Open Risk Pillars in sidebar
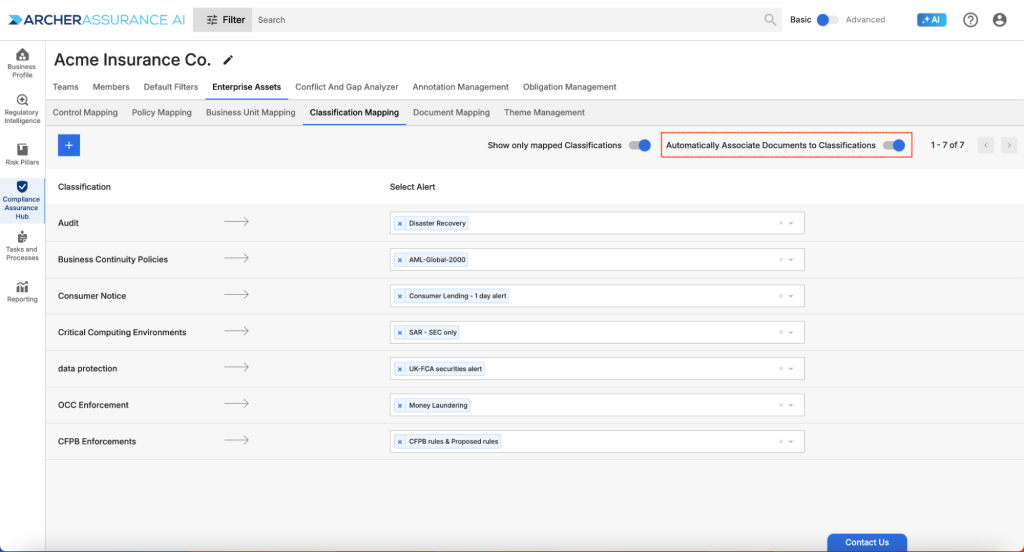1024x552 pixels. [x=22, y=154]
